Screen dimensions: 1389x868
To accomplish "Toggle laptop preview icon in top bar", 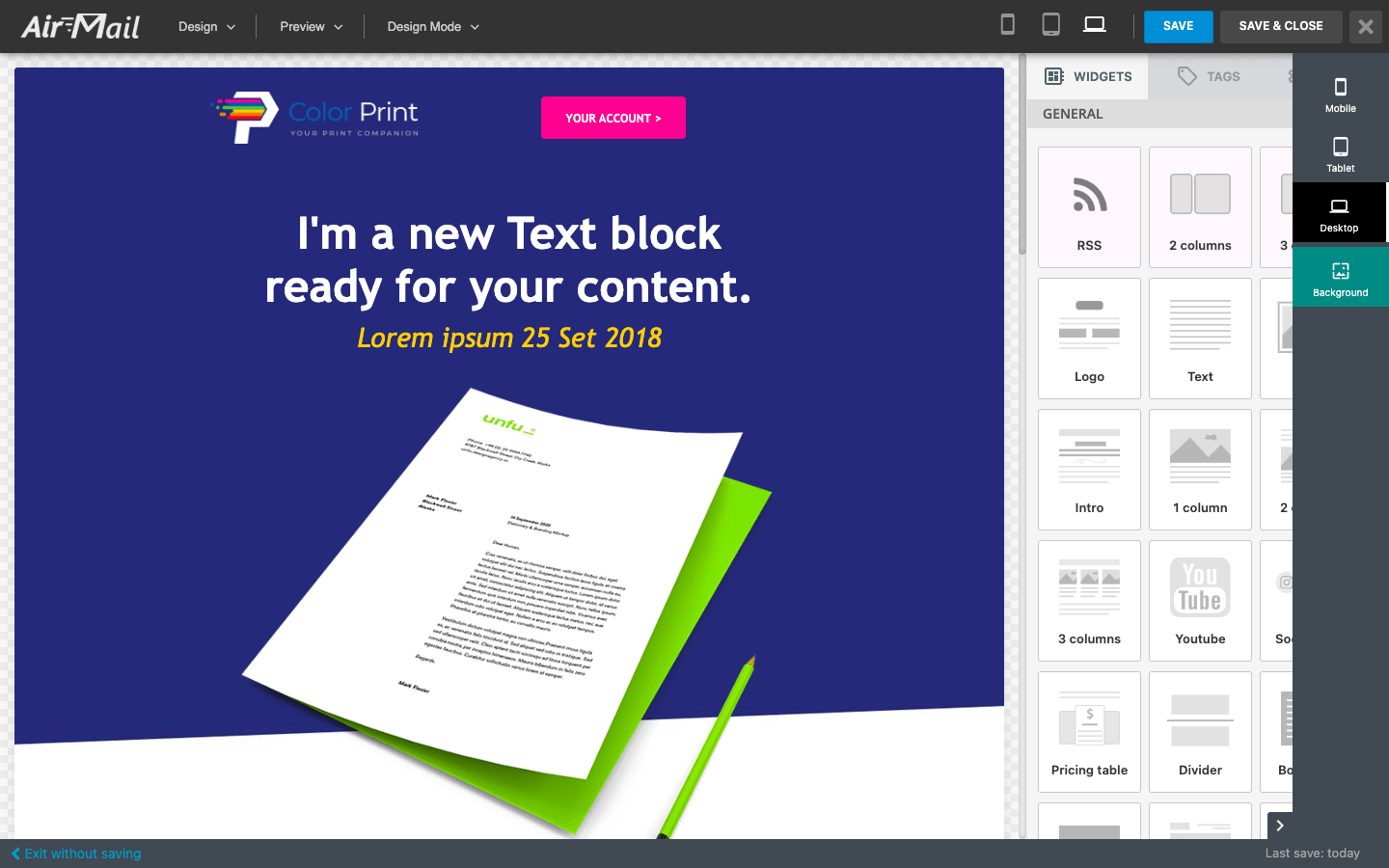I will click(1094, 25).
